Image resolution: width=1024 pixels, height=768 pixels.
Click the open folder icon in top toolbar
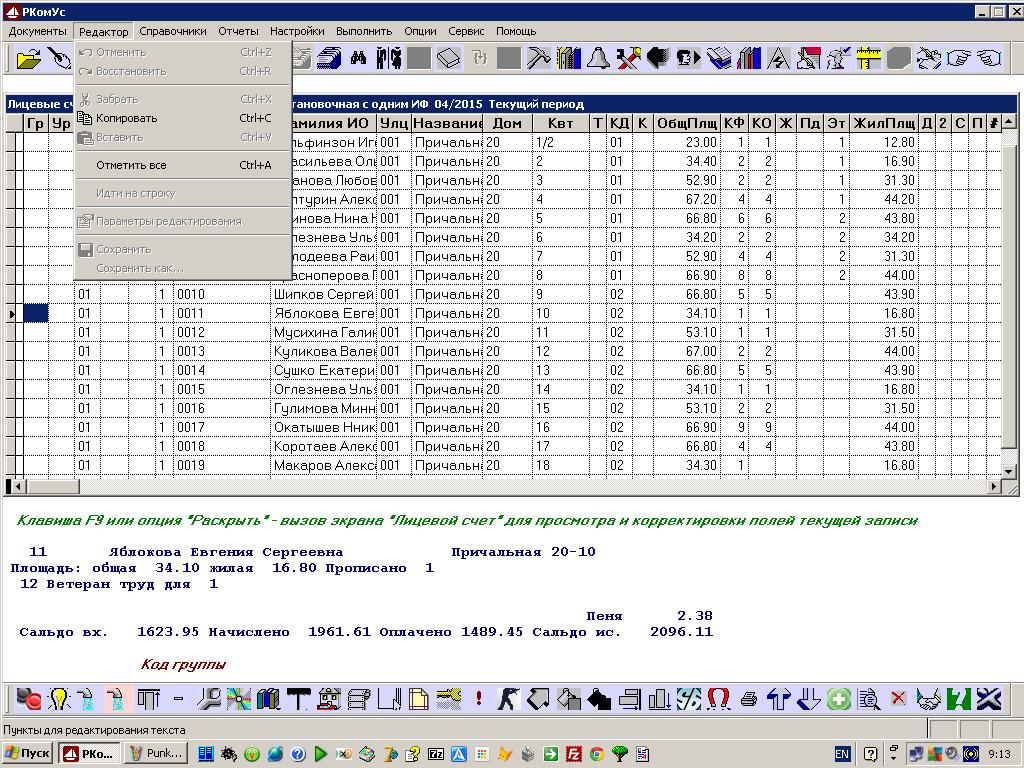coord(29,59)
